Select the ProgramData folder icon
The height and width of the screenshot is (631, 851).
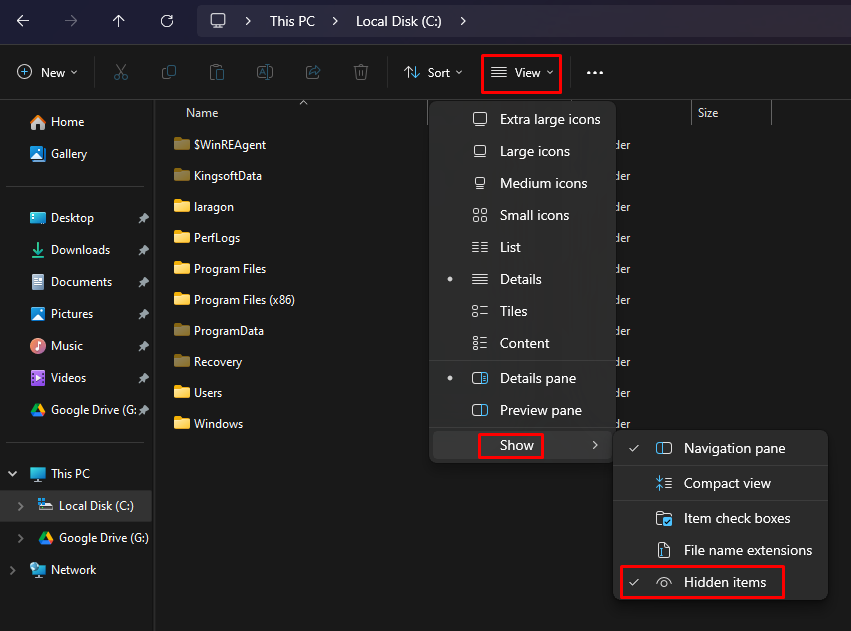(x=182, y=330)
